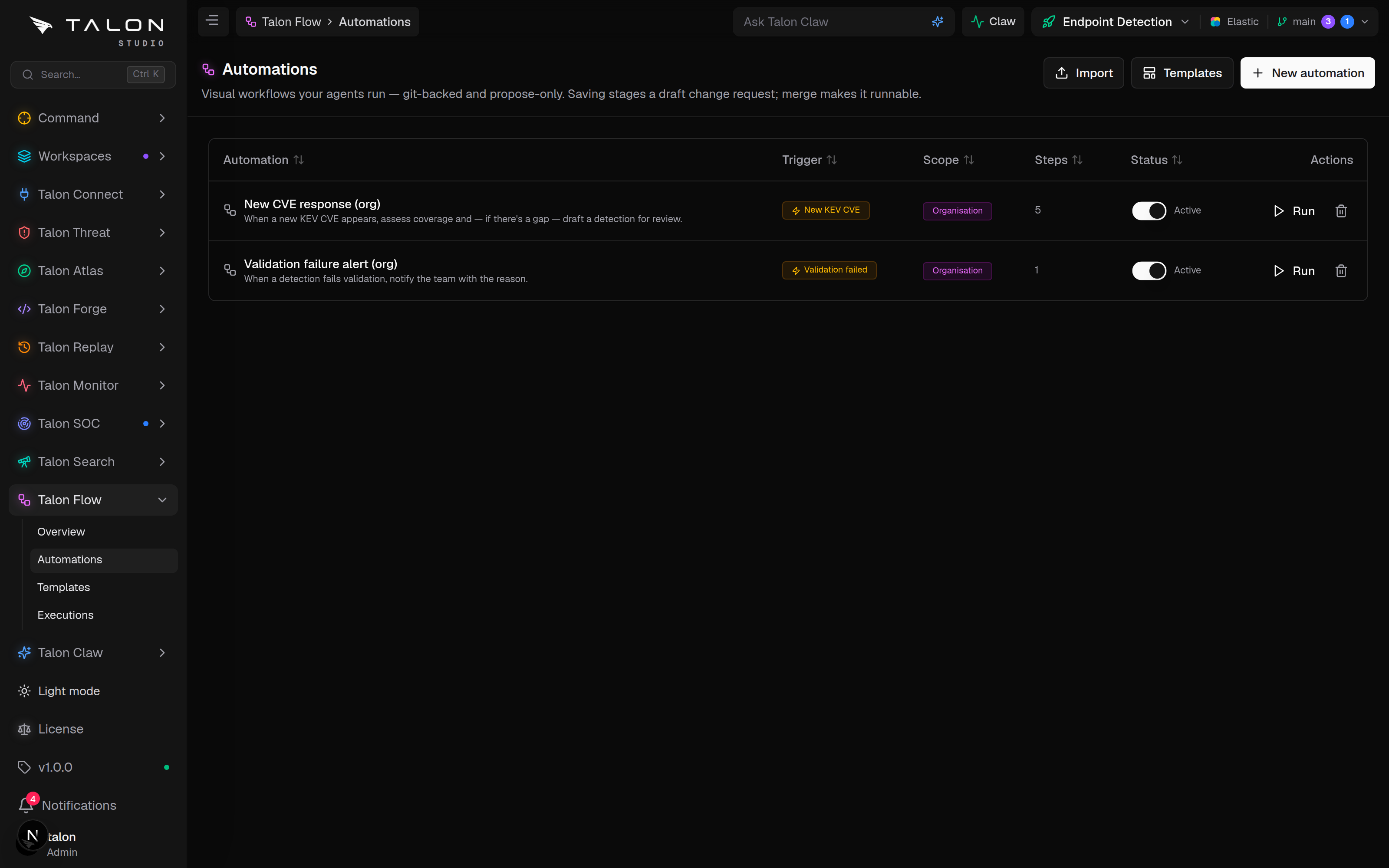1389x868 pixels.
Task: Sort by the Automation column
Action: (263, 160)
